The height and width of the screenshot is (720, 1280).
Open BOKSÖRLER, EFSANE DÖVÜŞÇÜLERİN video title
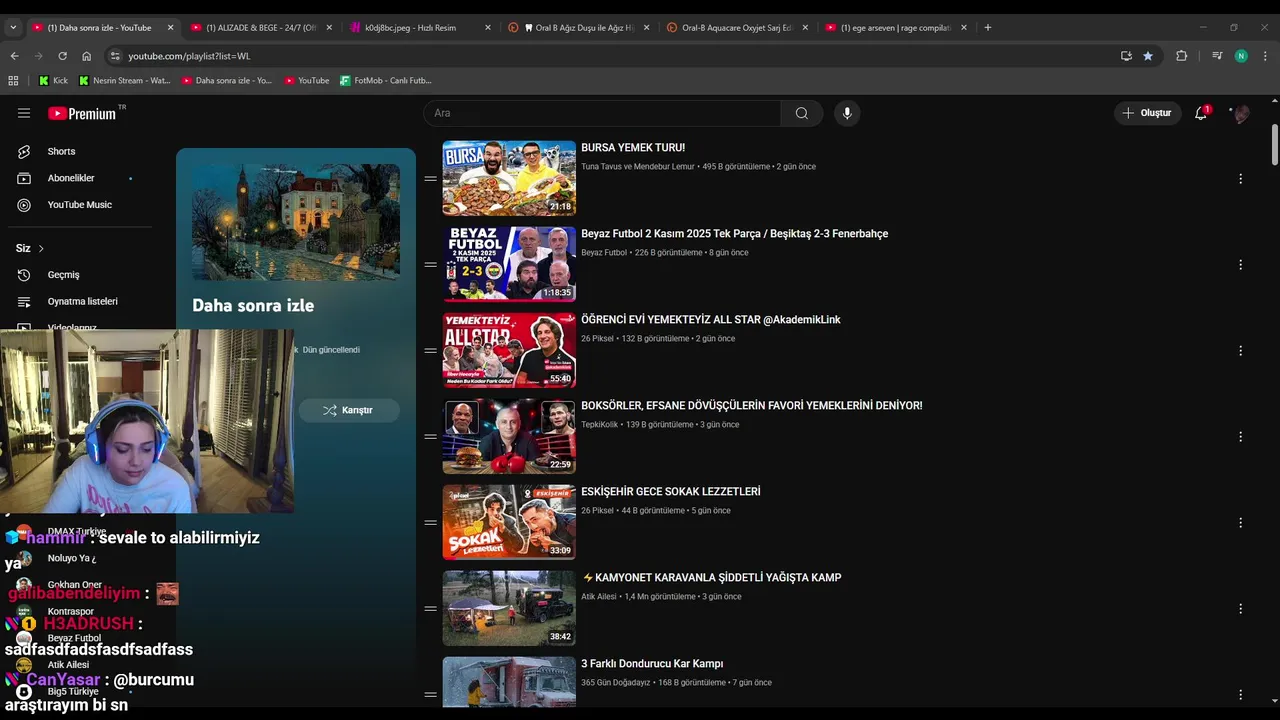coord(751,406)
